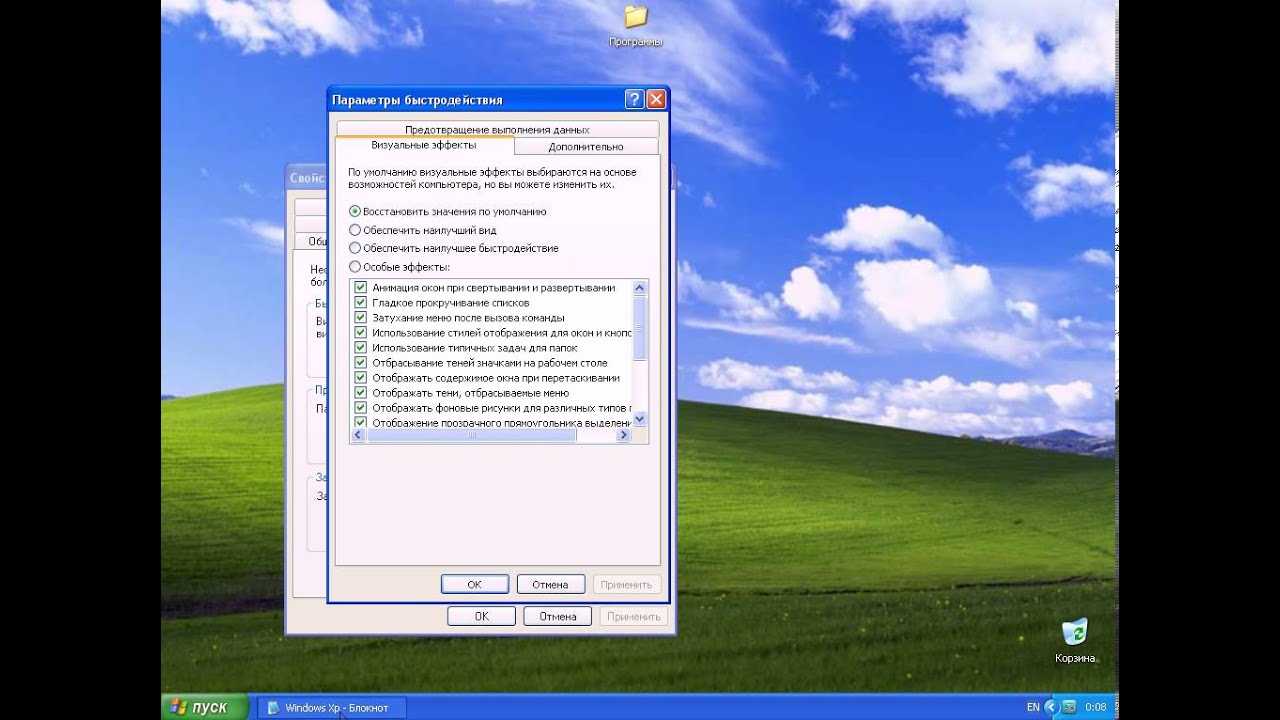Click the horizontal scrollbar thumb in effects list
Image resolution: width=1280 pixels, height=720 pixels.
pos(471,436)
